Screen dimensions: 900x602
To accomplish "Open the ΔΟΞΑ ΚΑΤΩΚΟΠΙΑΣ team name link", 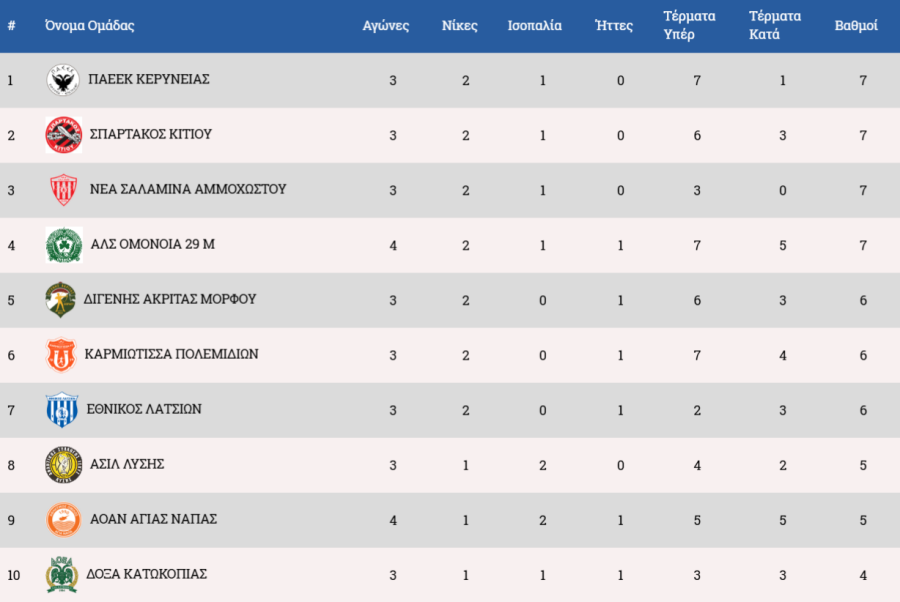I will [147, 574].
